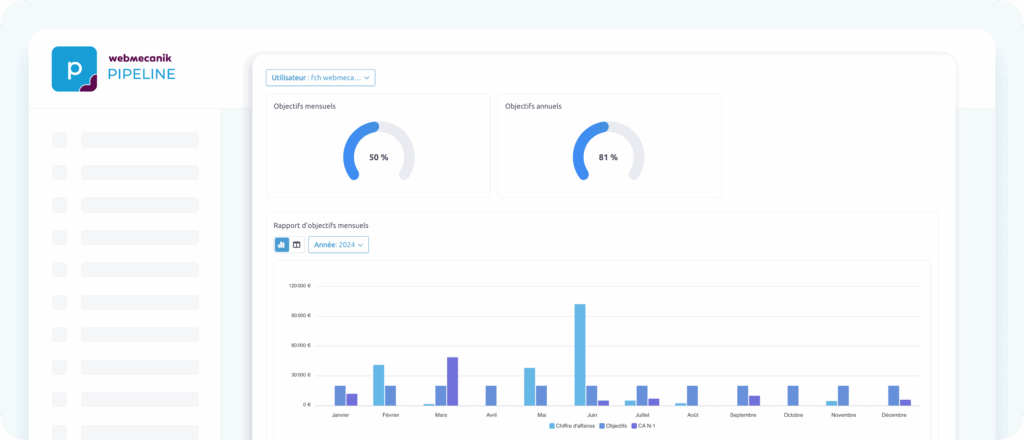Toggle the Objectifs series in legend
Viewport: 1024px width, 440px height.
618,425
